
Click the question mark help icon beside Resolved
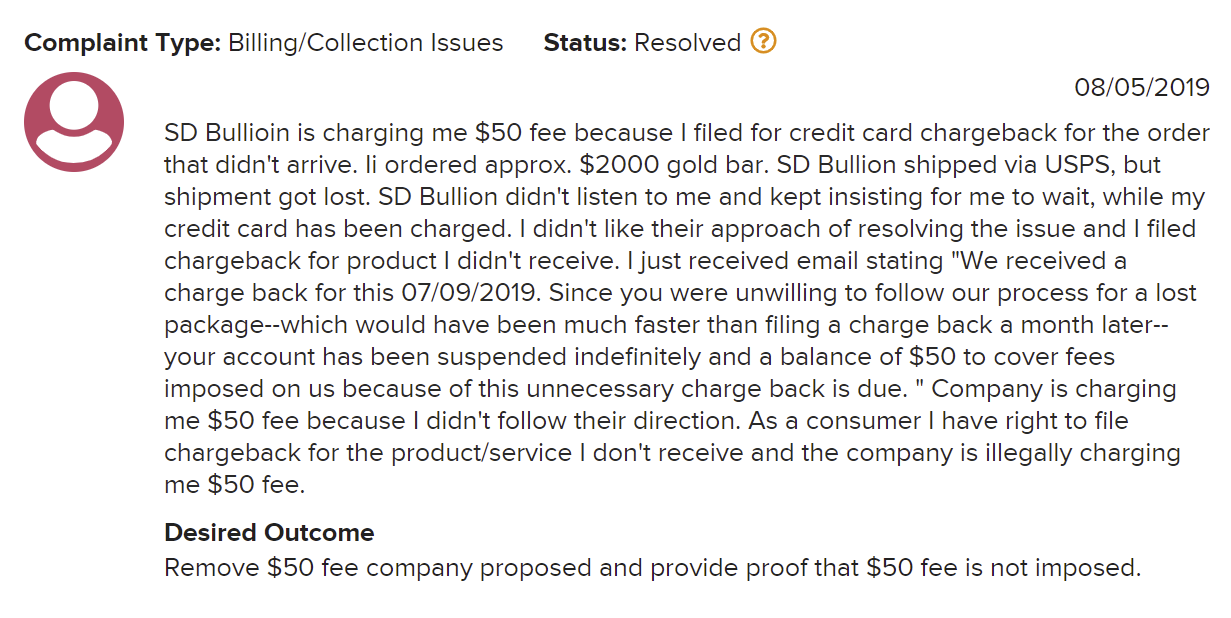(763, 42)
